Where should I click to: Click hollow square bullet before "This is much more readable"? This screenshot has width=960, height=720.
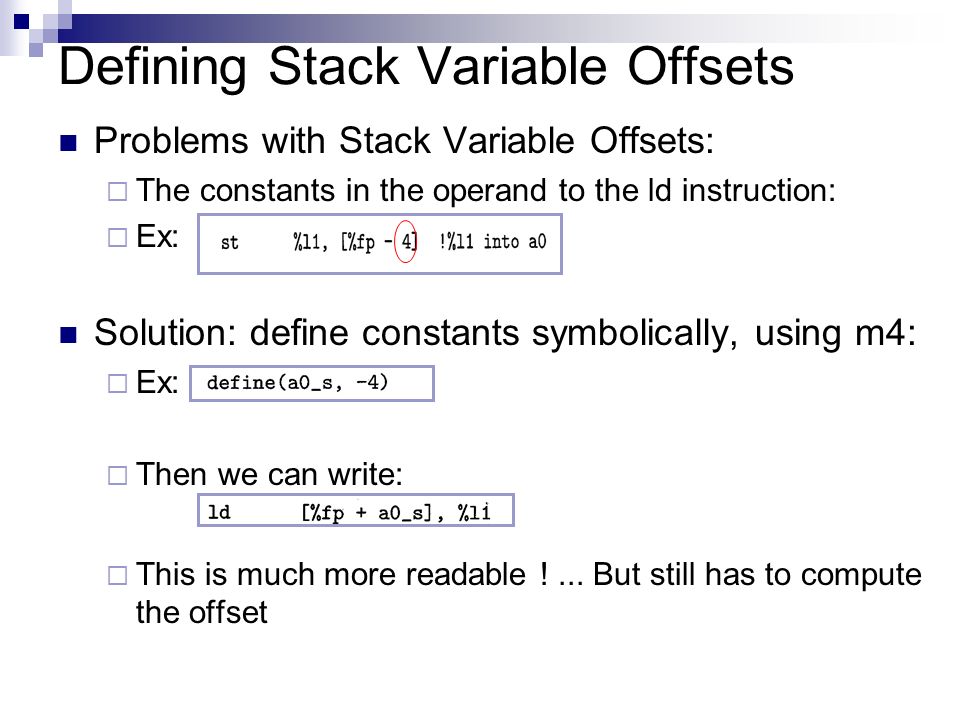point(118,576)
